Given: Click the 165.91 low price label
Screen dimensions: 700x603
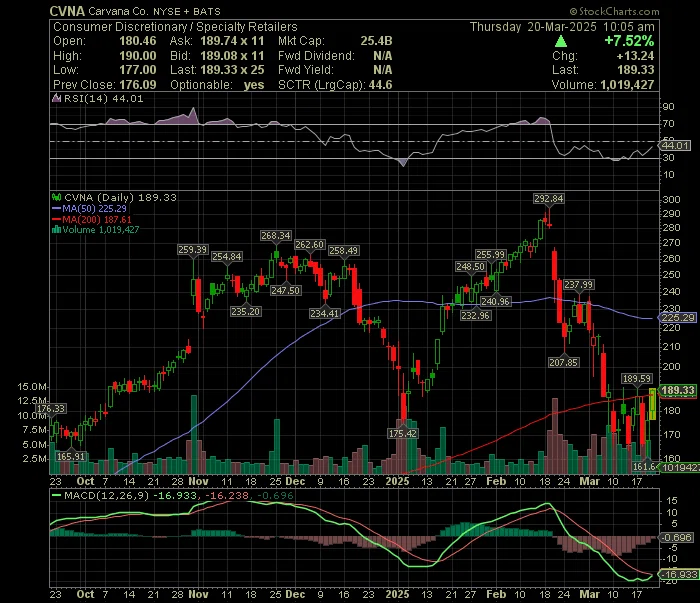Looking at the screenshot, I should [71, 457].
